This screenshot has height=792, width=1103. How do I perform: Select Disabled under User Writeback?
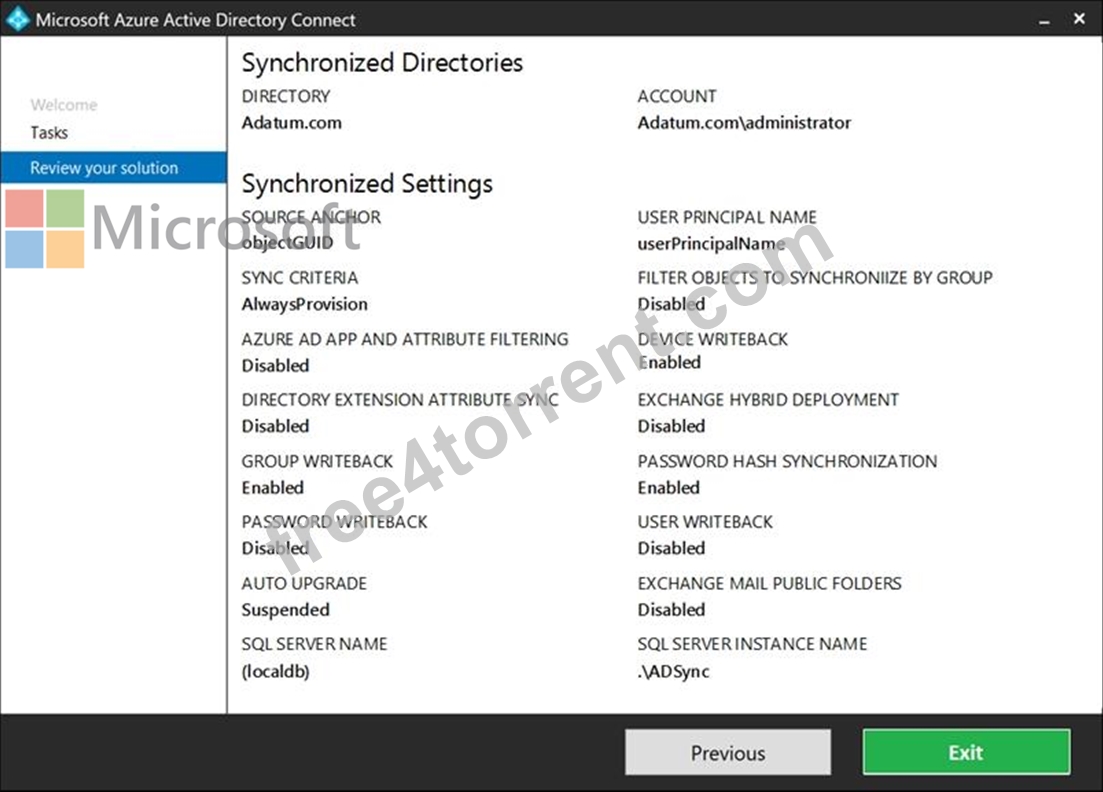coord(672,549)
